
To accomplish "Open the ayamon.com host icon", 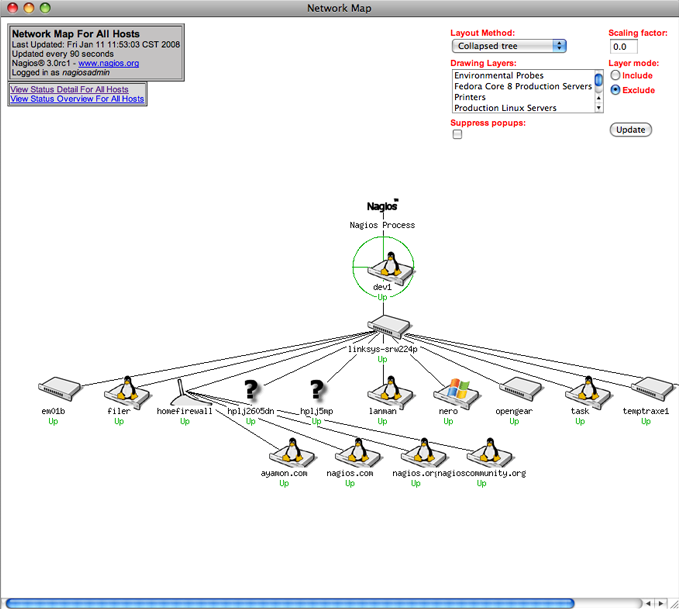I will (291, 453).
